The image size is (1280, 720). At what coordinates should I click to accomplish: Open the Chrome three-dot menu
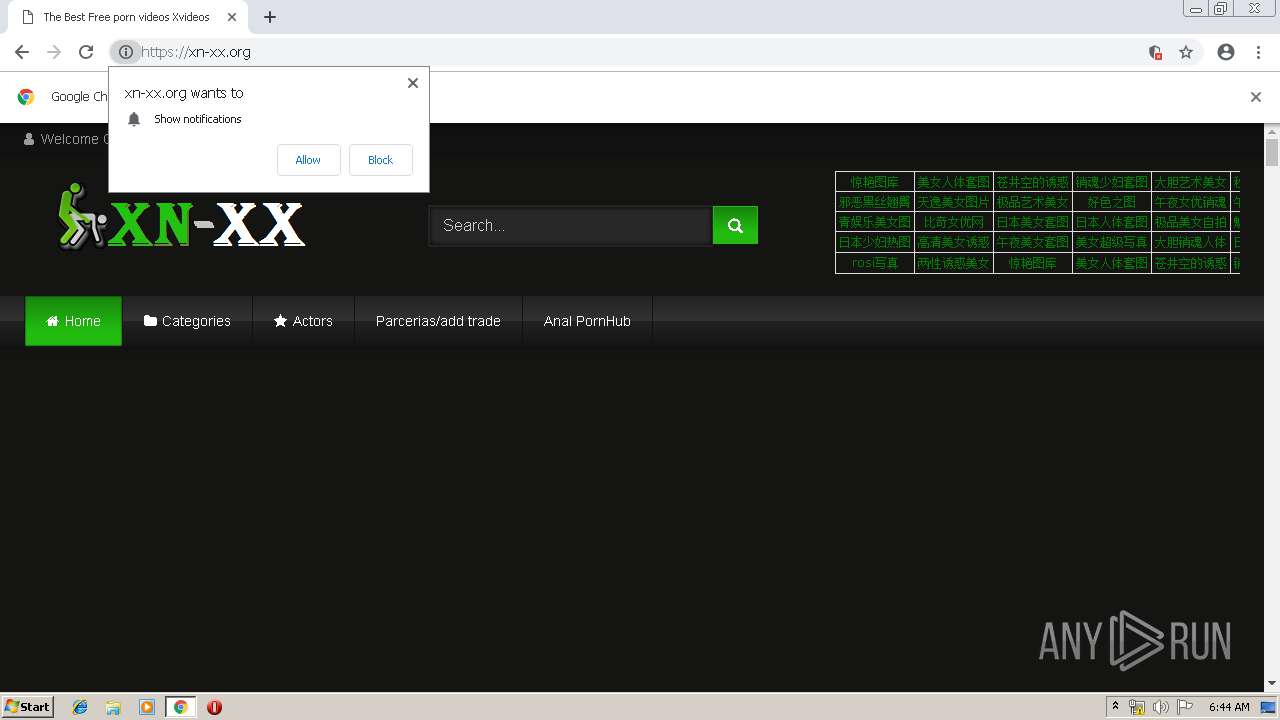tap(1258, 52)
